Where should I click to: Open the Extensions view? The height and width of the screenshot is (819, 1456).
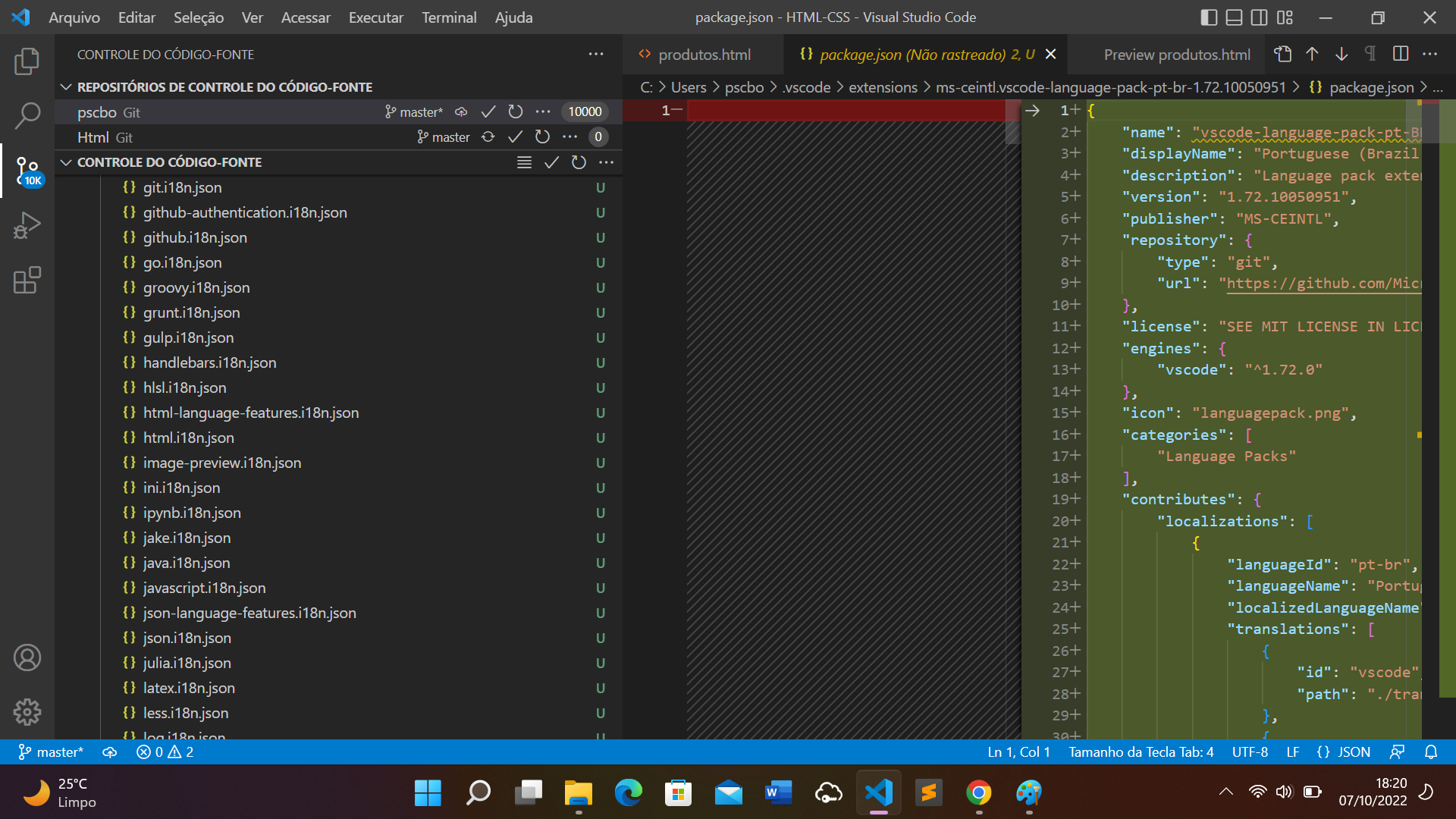point(27,280)
